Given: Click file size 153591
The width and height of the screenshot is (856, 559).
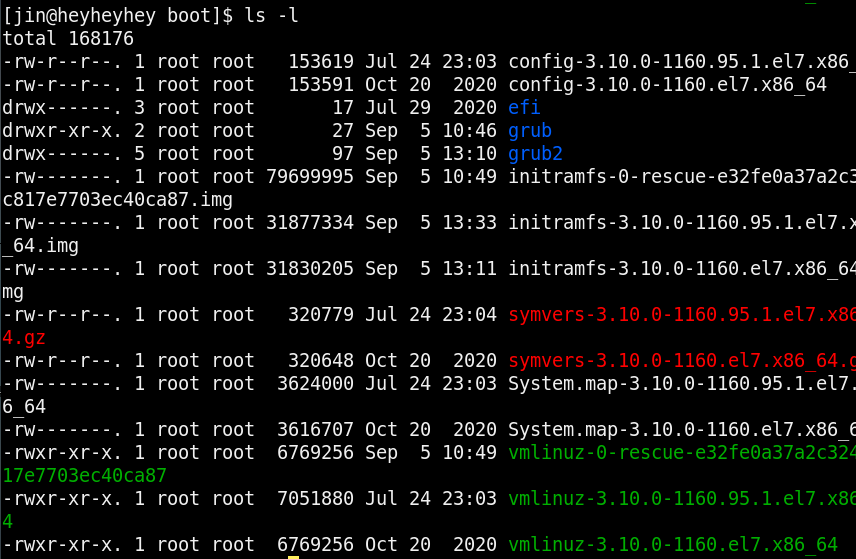Looking at the screenshot, I should click(x=321, y=84).
